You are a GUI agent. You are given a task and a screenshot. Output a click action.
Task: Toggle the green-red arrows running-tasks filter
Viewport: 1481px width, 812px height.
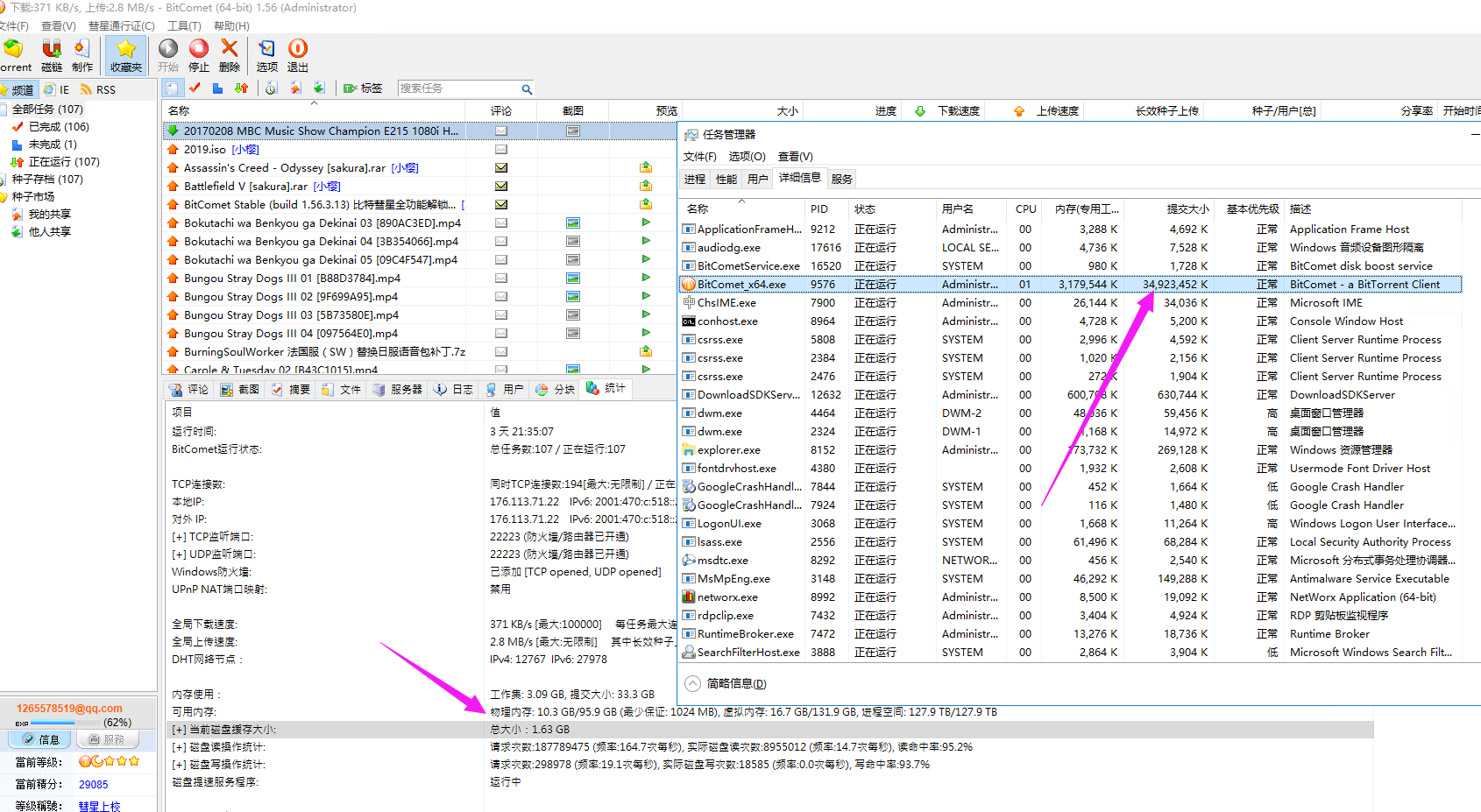click(241, 88)
